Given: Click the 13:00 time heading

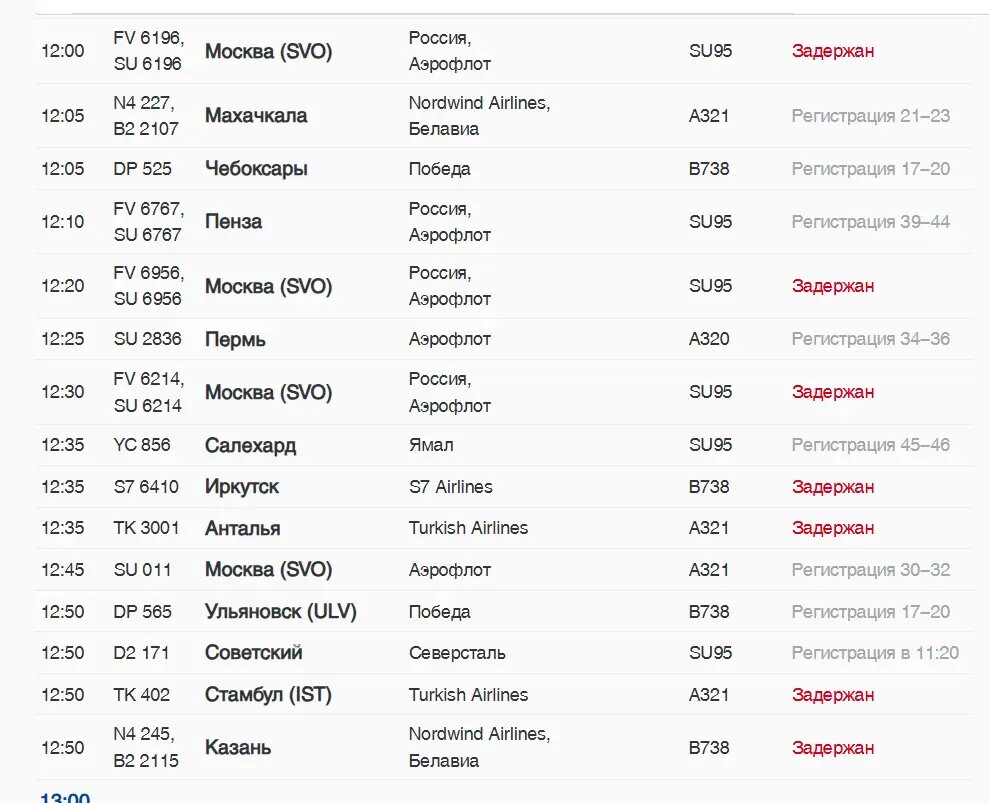Looking at the screenshot, I should [64, 797].
